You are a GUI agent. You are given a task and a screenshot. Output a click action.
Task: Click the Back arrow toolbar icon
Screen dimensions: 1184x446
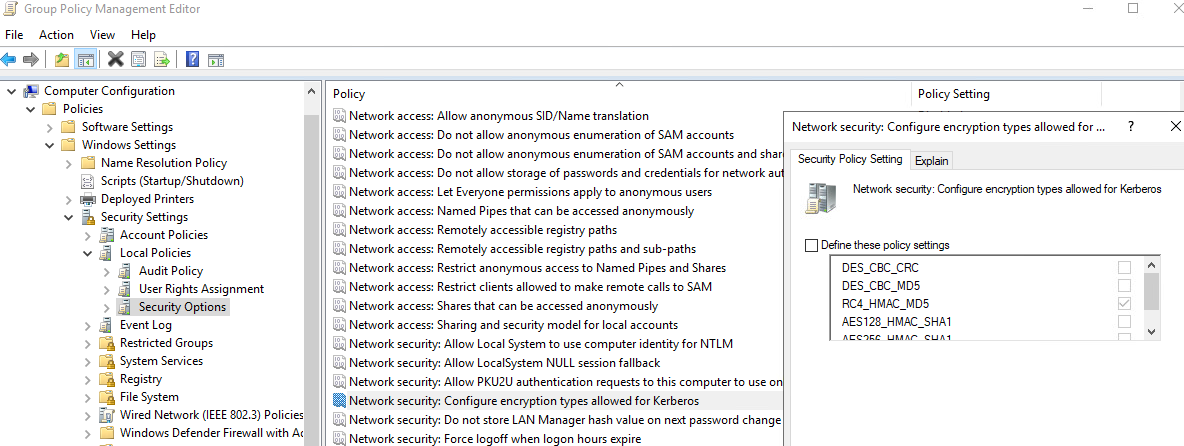(9, 59)
